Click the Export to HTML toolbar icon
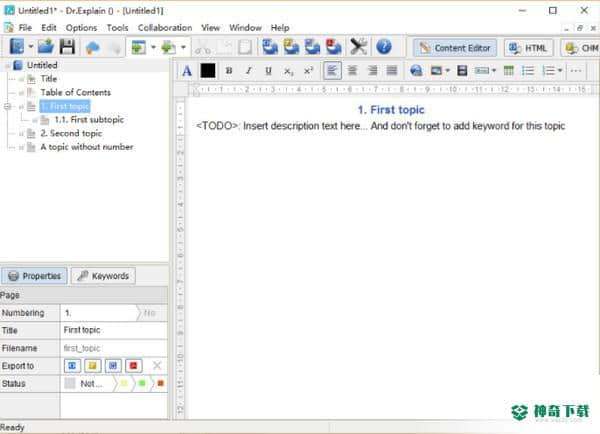Viewport: 600px width, 434px height. coord(270,47)
